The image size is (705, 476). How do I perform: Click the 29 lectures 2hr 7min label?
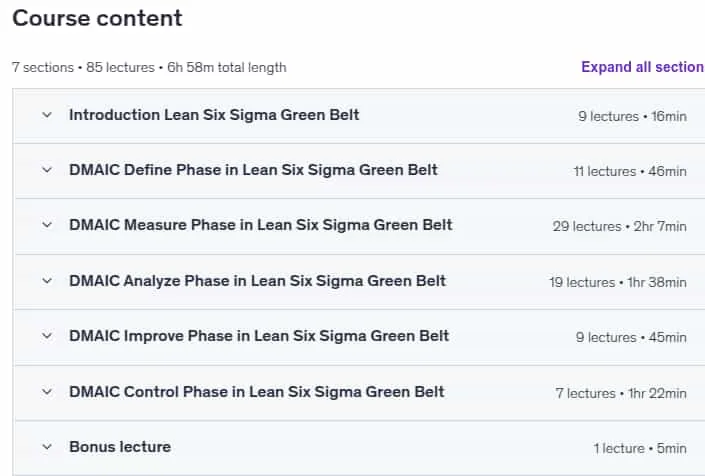620,226
